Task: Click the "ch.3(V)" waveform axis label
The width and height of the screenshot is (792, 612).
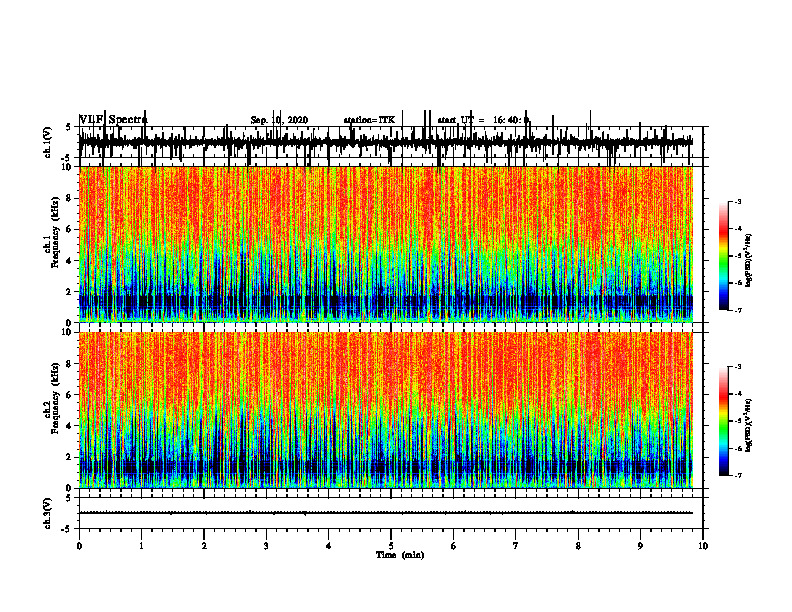Action: click(48, 513)
